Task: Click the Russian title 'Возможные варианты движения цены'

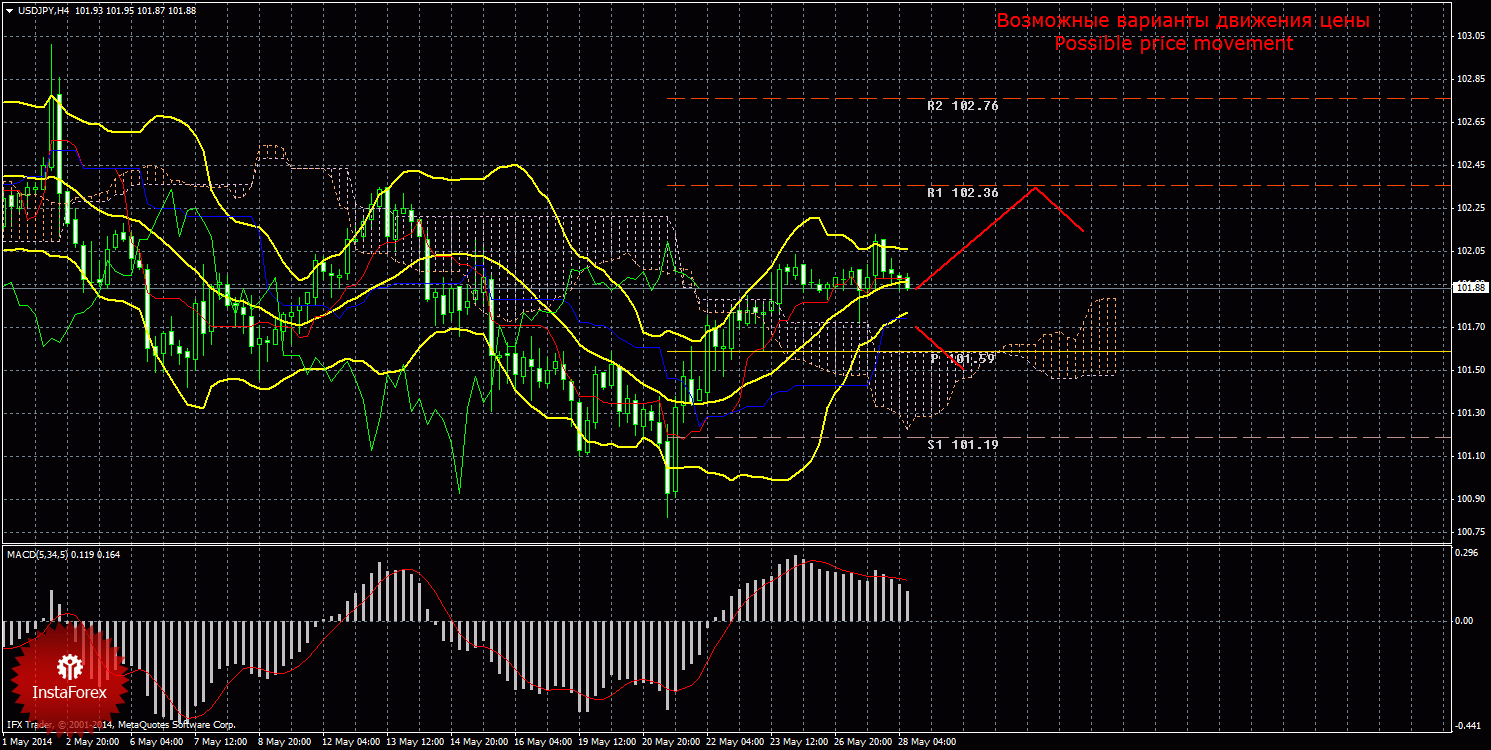Action: tap(1183, 21)
